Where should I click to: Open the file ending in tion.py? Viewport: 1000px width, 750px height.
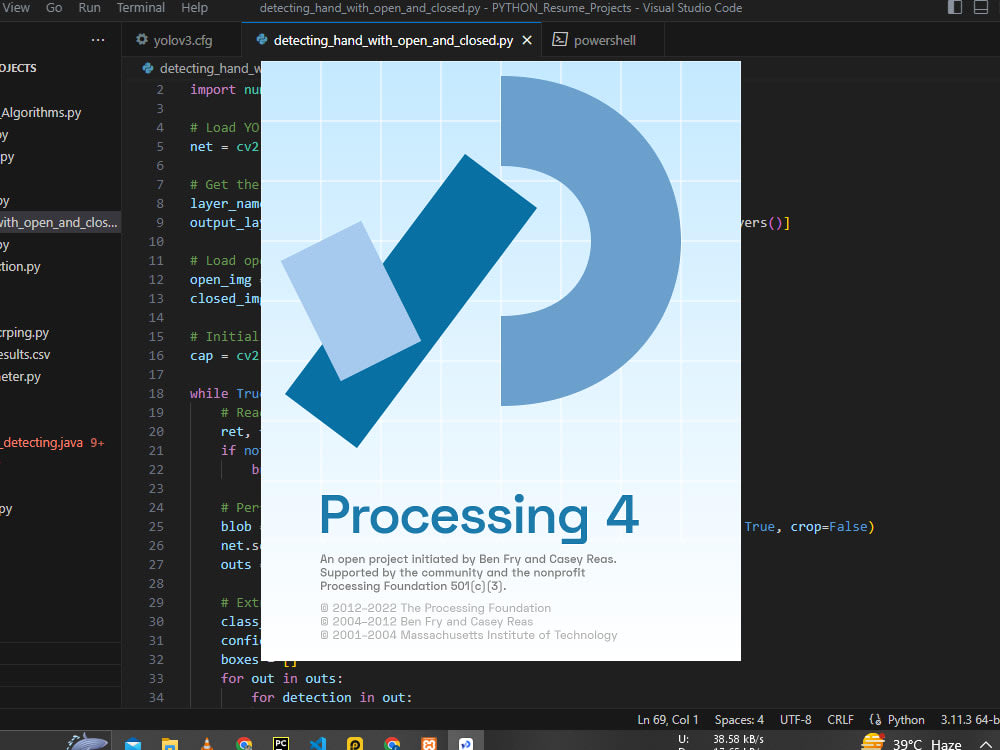coord(20,267)
